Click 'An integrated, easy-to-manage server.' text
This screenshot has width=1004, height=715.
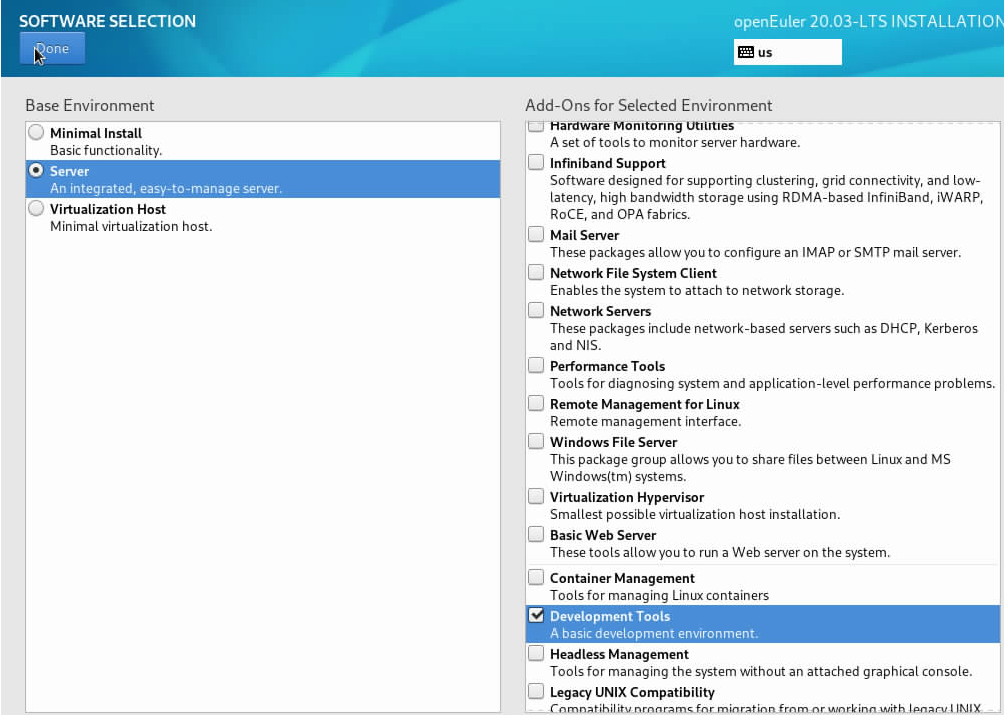point(166,189)
